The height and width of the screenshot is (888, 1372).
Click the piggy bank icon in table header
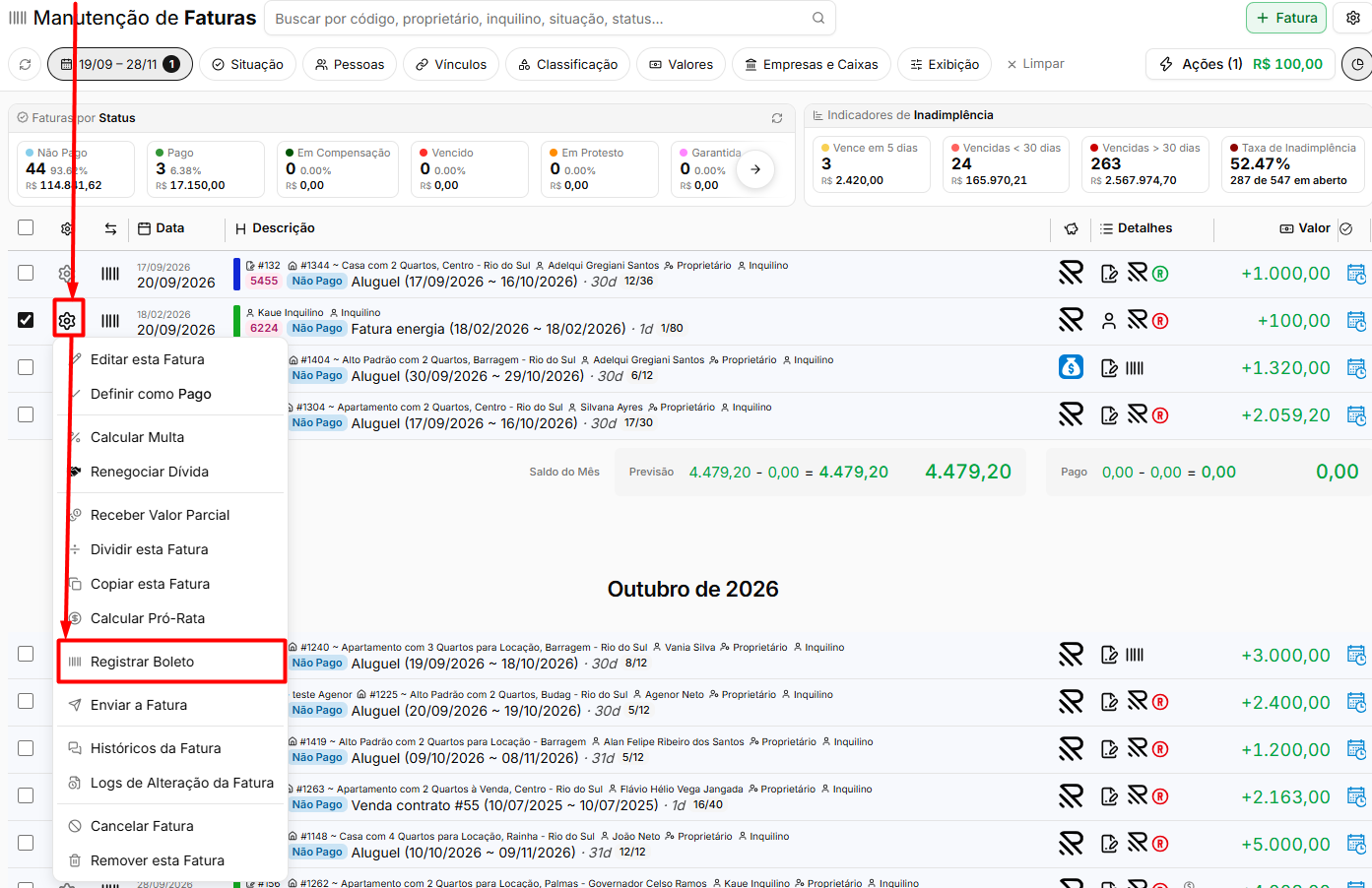click(1072, 228)
